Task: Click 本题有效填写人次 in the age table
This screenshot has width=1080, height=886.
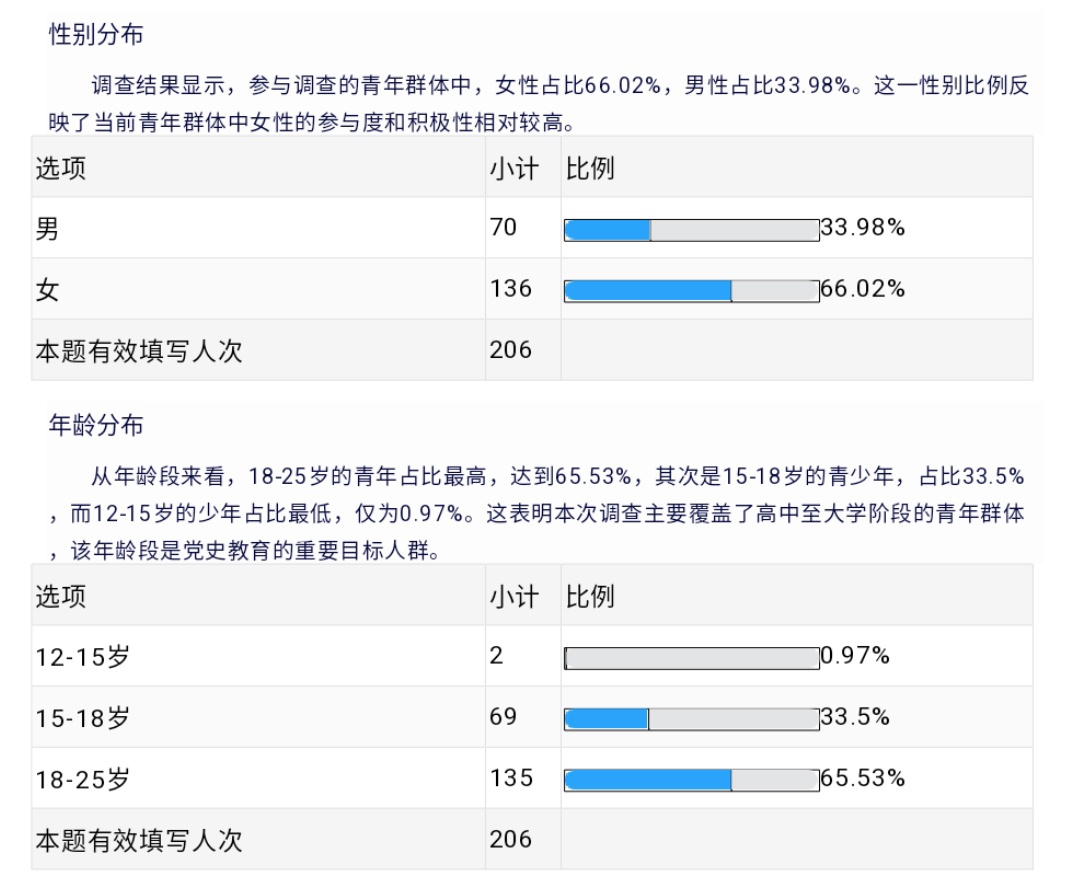Action: [x=139, y=841]
